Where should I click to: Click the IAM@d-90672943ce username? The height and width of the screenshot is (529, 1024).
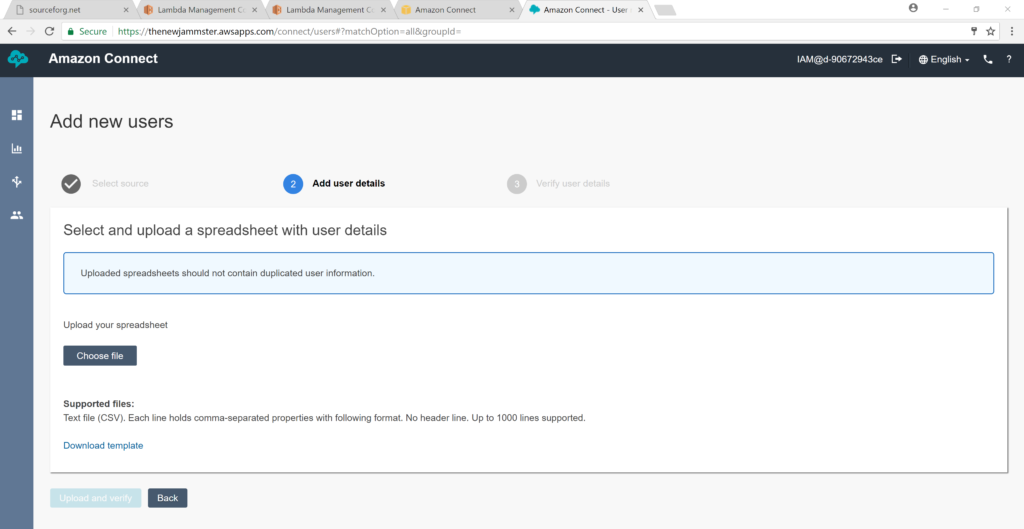(839, 59)
